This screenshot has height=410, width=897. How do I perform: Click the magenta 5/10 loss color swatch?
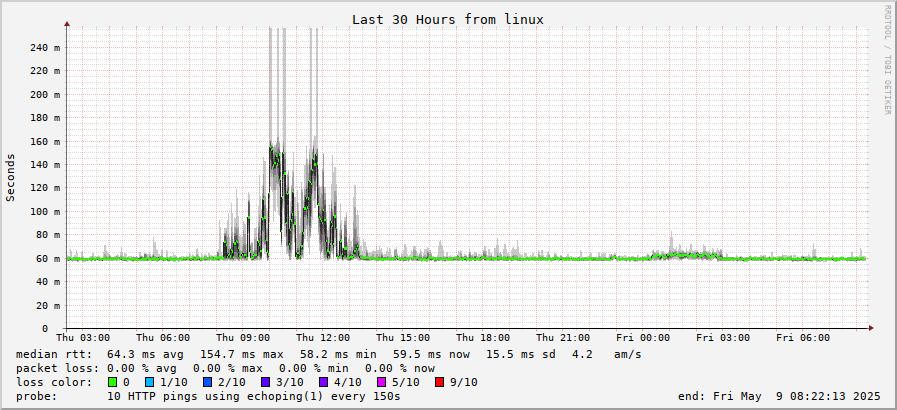coord(383,382)
